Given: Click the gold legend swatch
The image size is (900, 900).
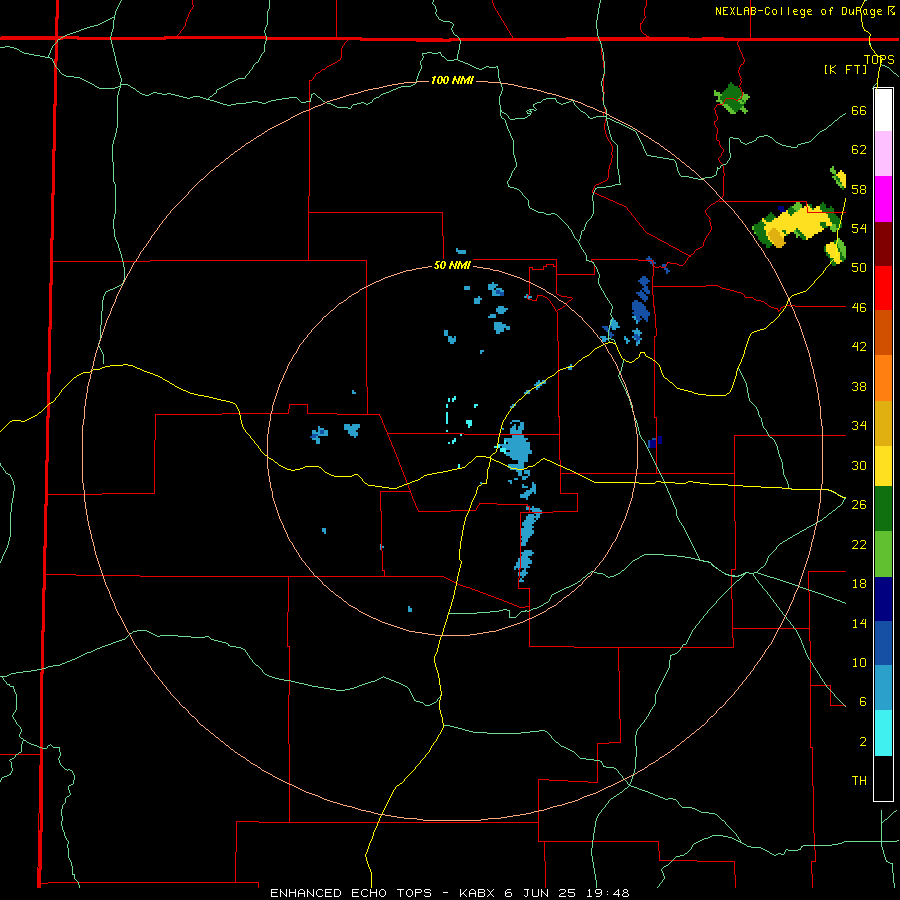Looking at the screenshot, I should pyautogui.click(x=883, y=423).
